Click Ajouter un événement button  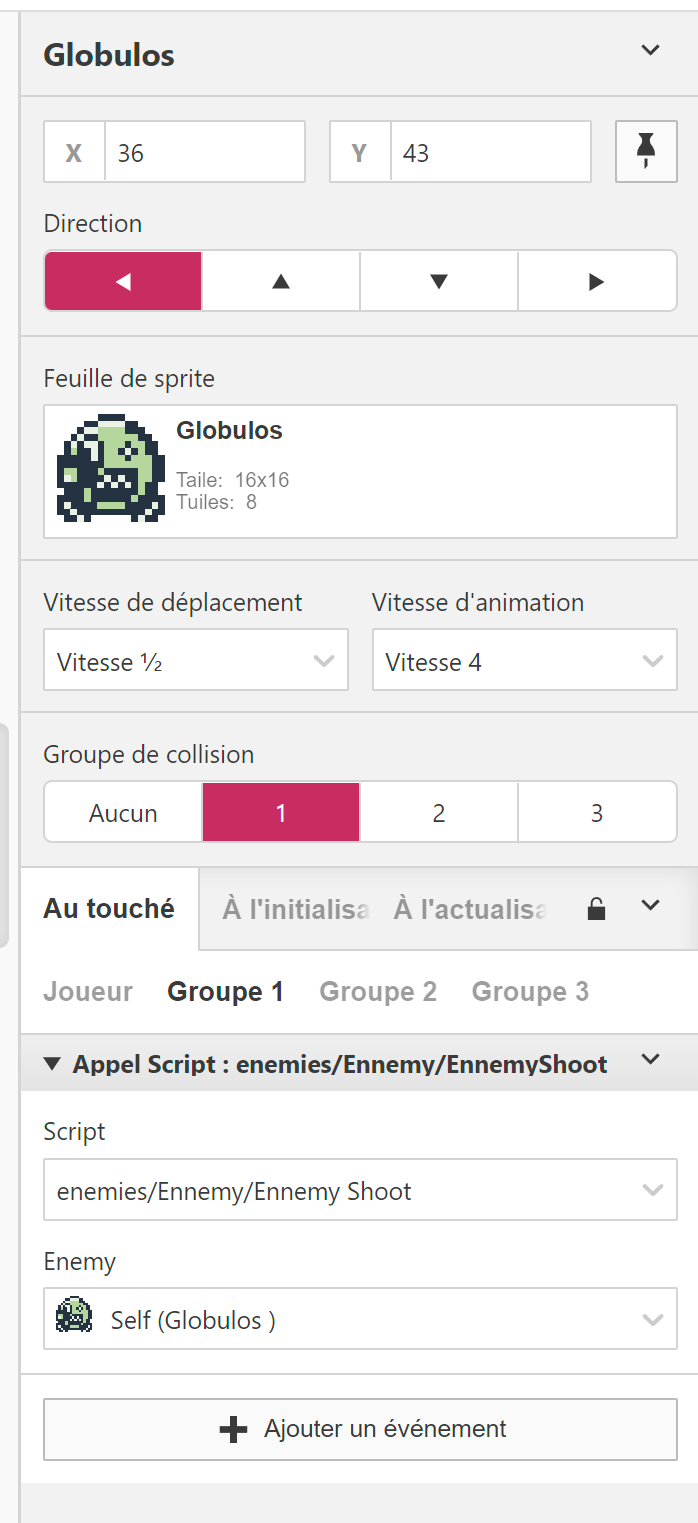pos(360,1429)
